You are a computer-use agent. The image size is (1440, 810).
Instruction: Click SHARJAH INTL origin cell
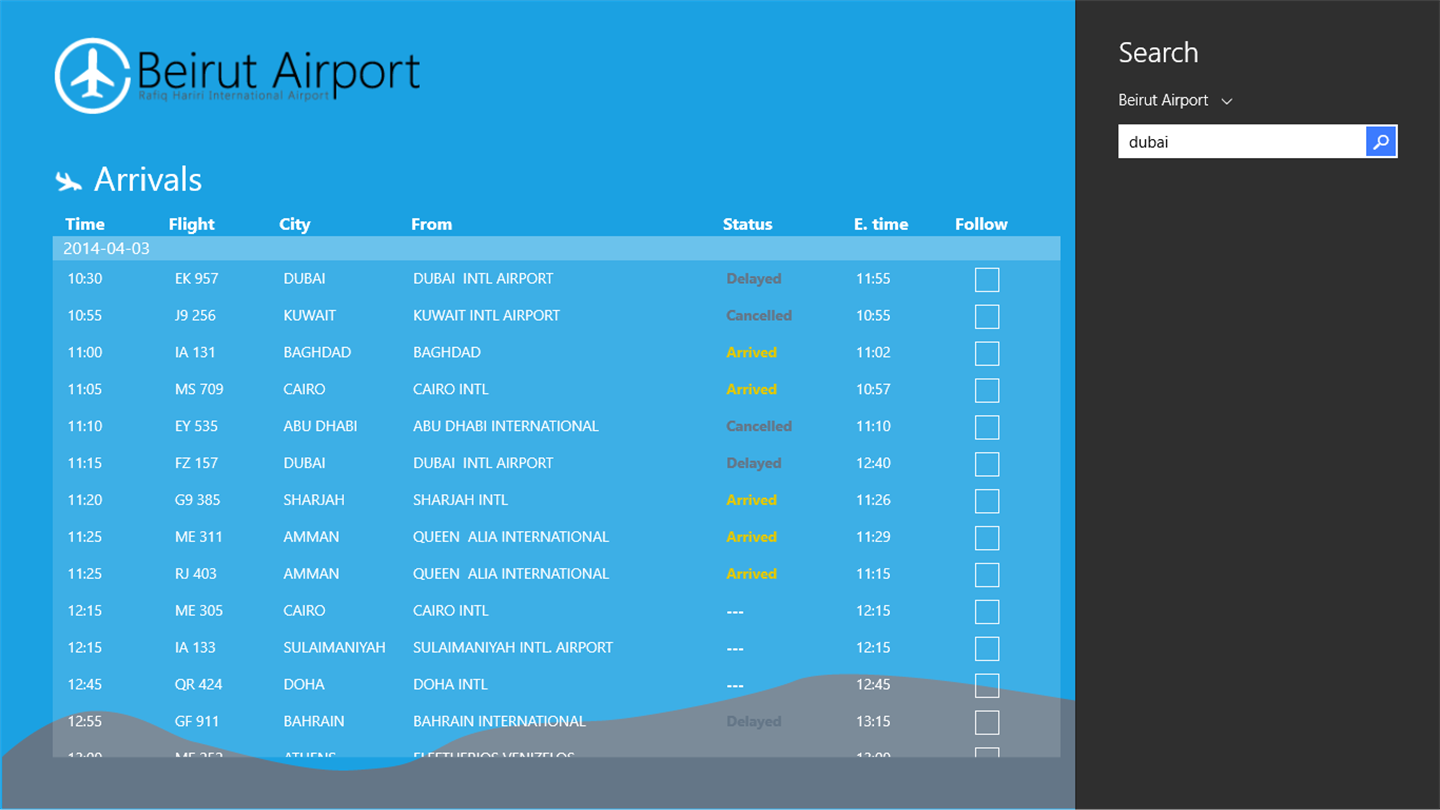(x=460, y=500)
